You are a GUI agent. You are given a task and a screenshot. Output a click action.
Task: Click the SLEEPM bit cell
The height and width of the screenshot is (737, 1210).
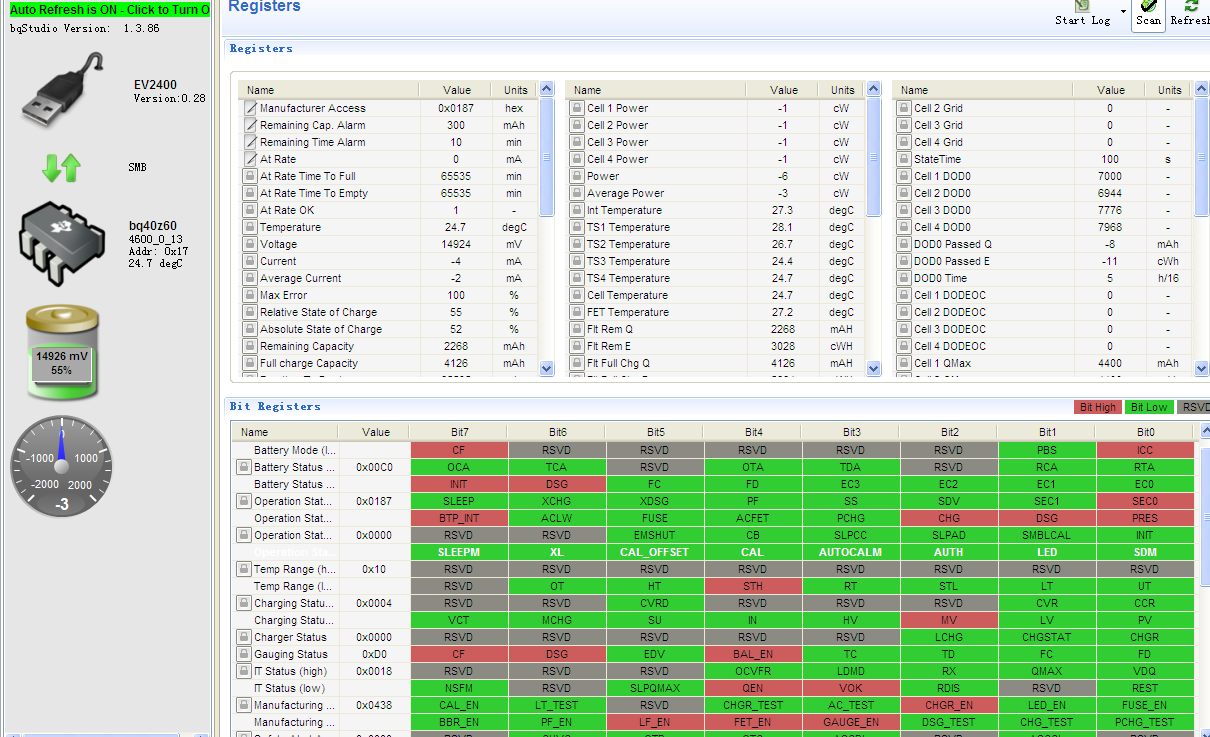pyautogui.click(x=459, y=552)
